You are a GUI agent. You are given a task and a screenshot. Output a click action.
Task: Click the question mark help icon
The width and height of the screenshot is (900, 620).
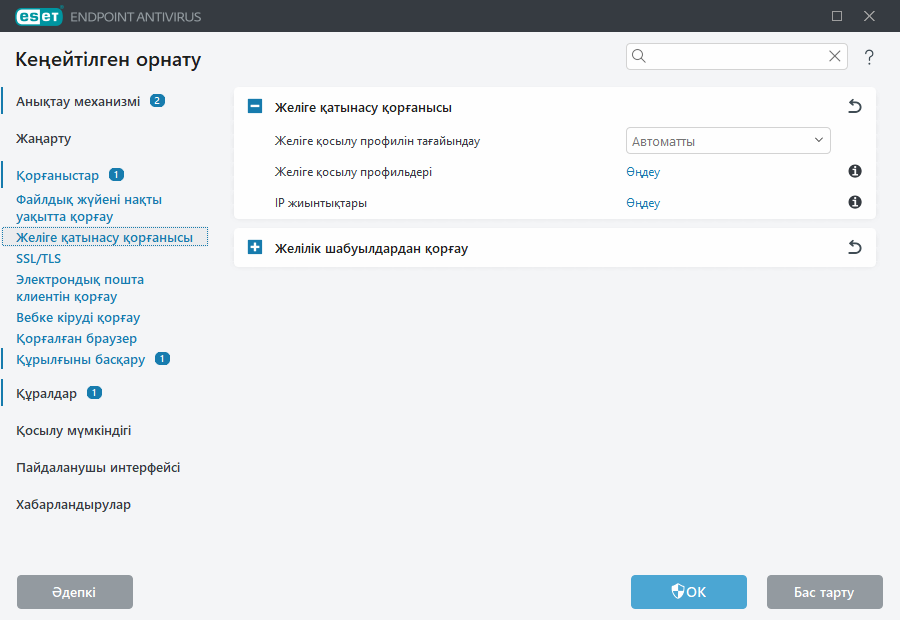(869, 57)
